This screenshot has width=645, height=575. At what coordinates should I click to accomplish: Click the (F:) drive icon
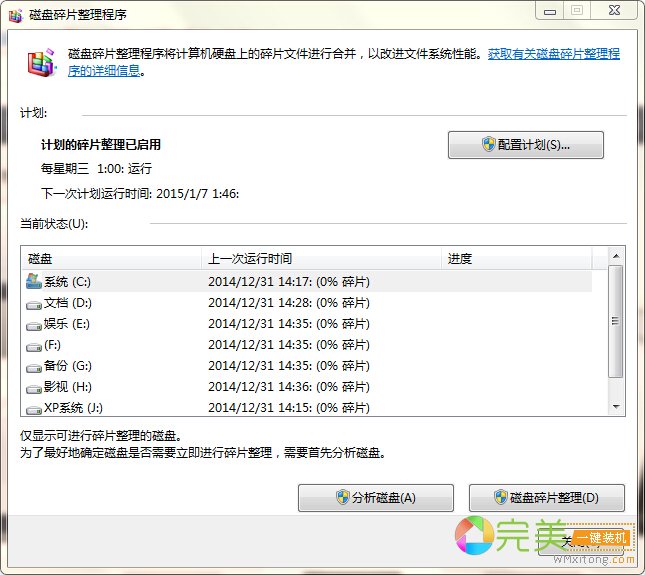[34, 345]
